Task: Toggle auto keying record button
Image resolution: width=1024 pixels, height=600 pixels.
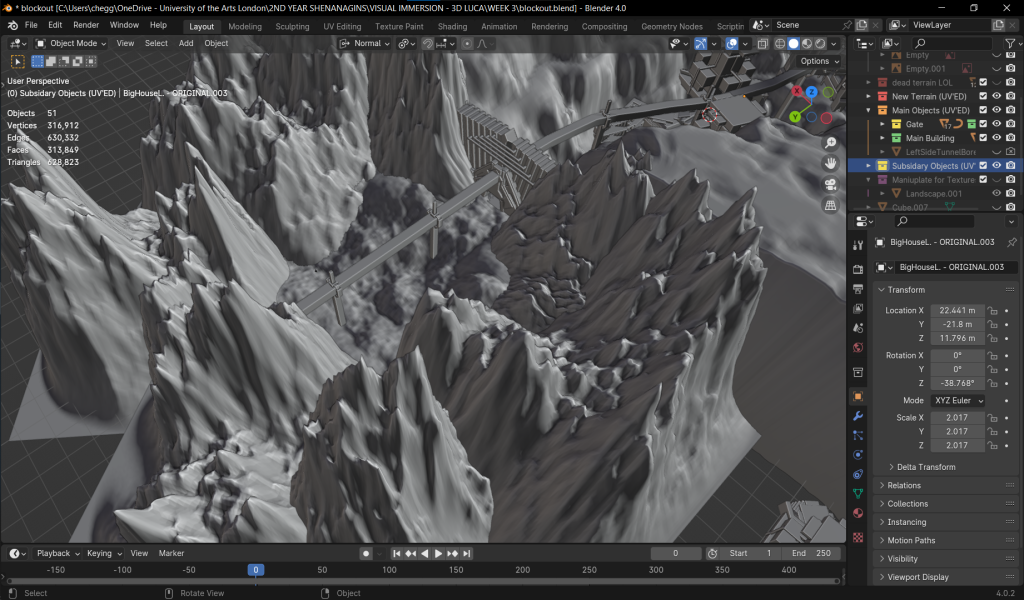Action: 366,553
